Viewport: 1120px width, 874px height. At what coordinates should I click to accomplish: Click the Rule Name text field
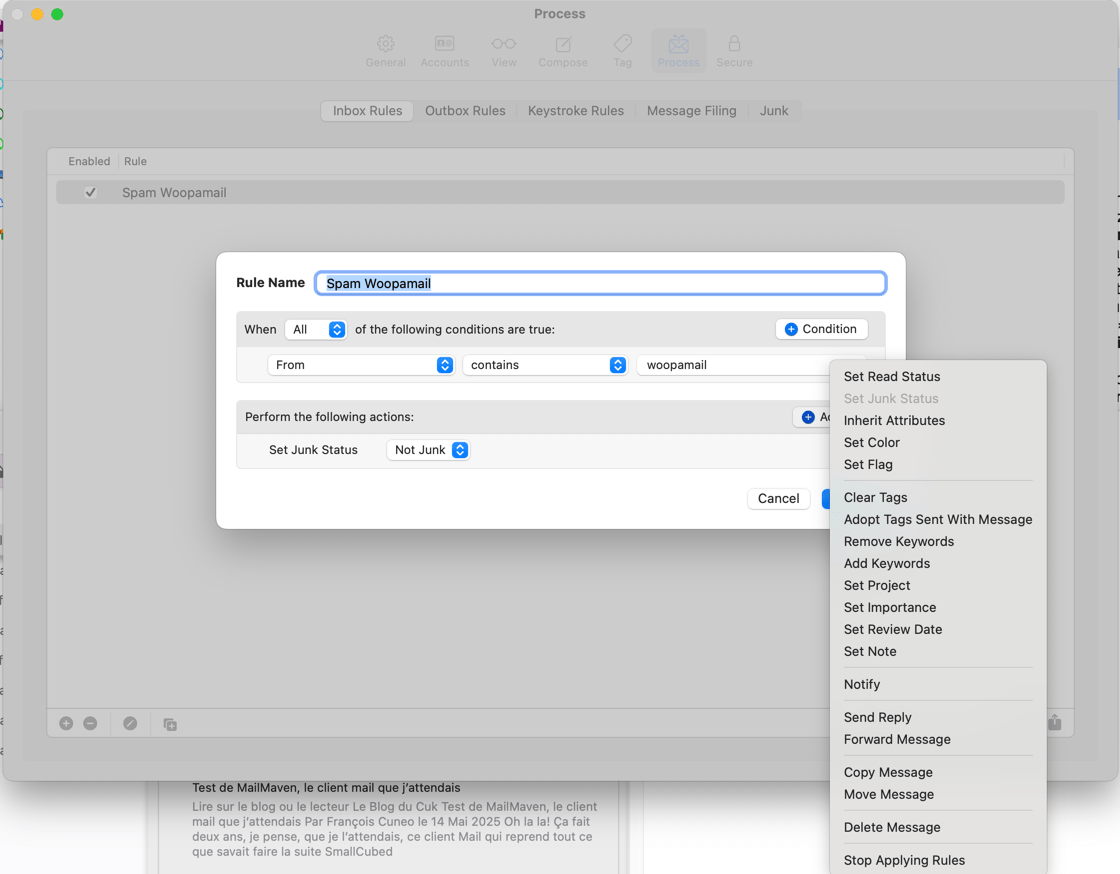(x=601, y=283)
